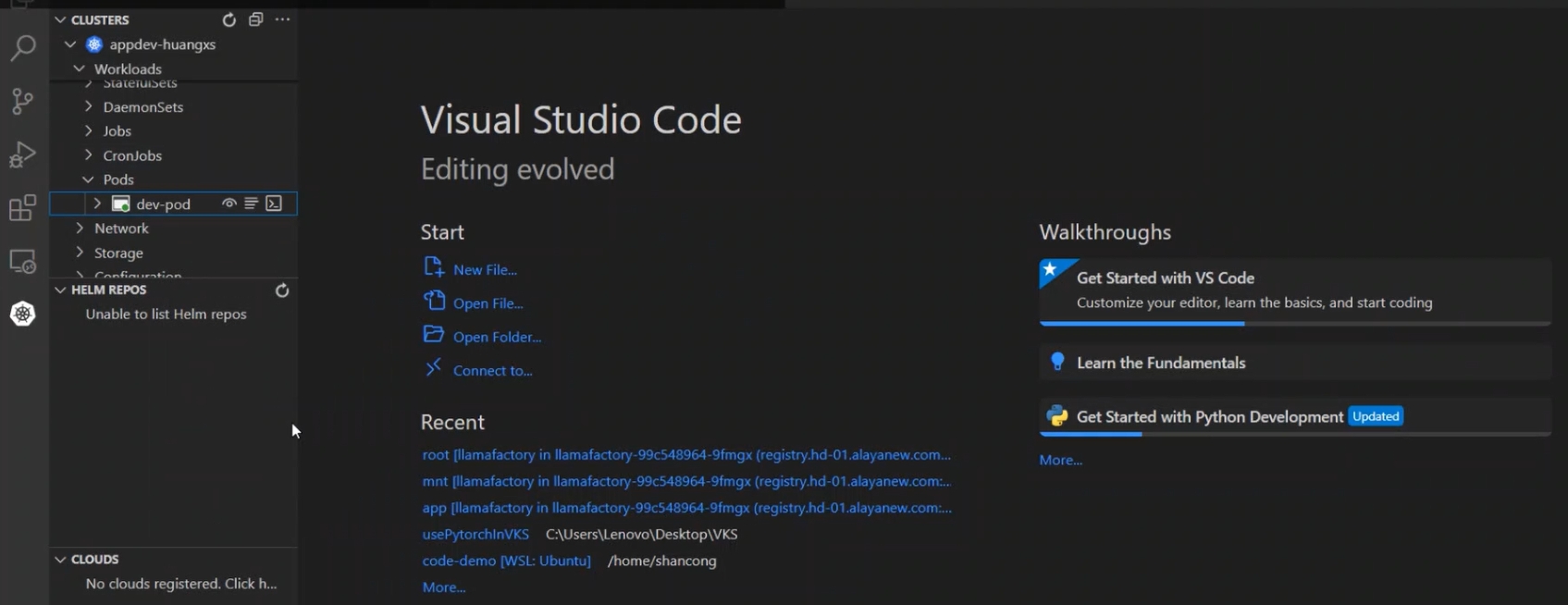Screen dimensions: 1568x605
Task: Open the Source Control view
Action: (x=23, y=101)
